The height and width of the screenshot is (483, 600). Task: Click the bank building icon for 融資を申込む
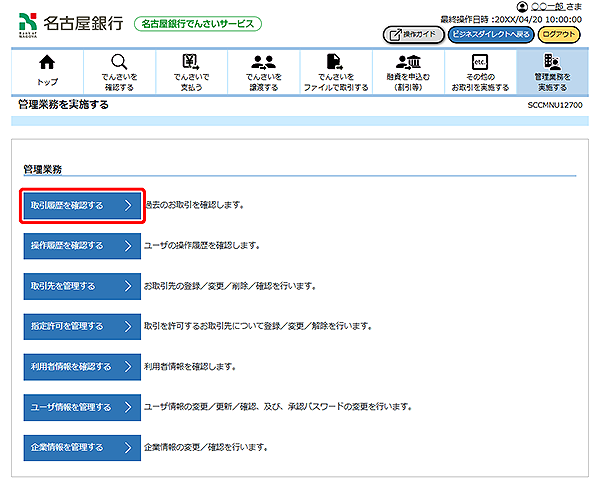pos(406,64)
